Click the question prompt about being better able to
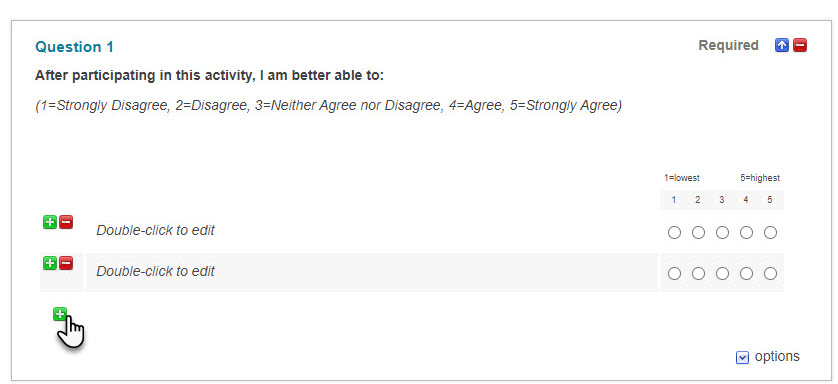This screenshot has width=838, height=384. pyautogui.click(x=210, y=76)
